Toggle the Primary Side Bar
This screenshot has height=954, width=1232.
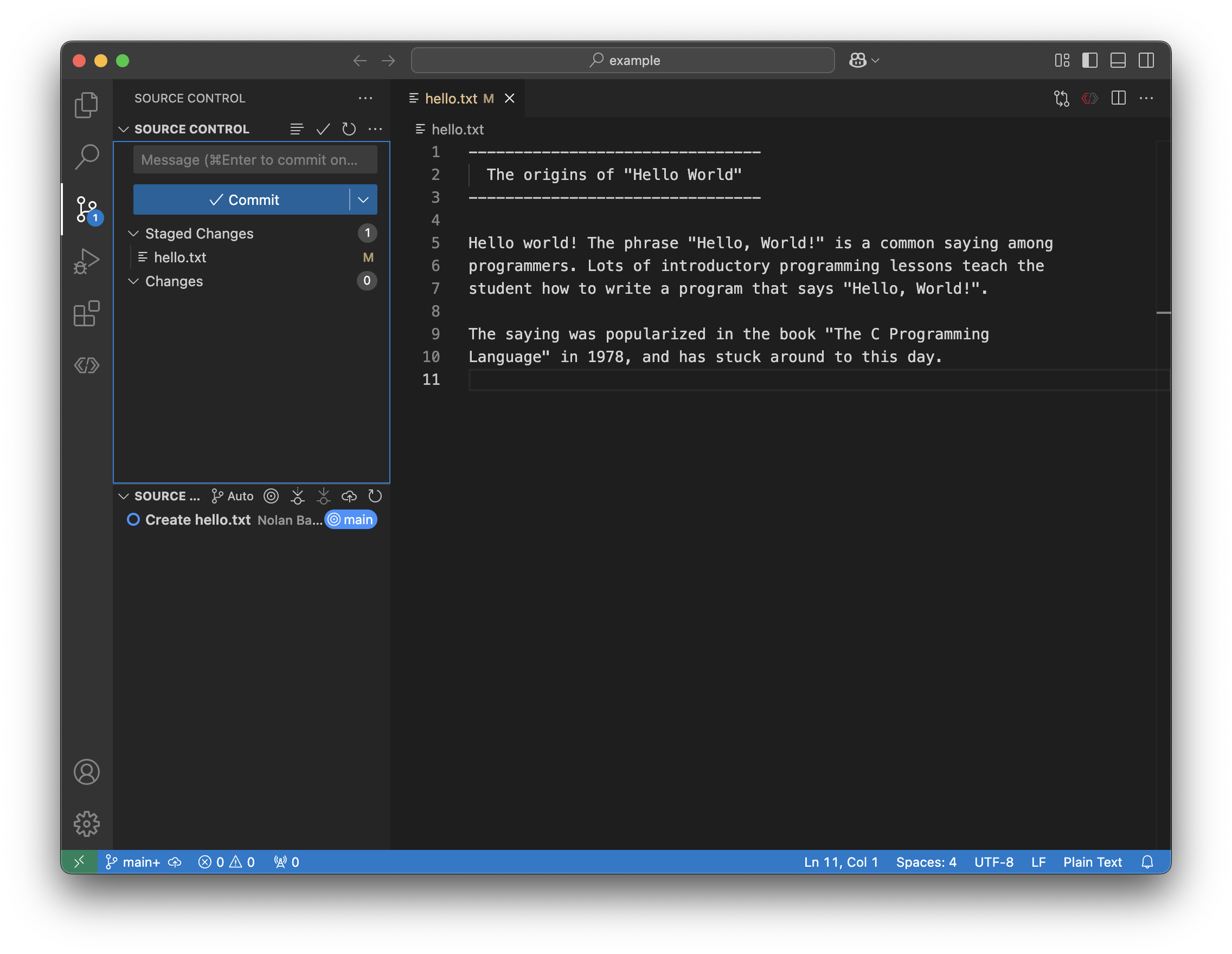click(1090, 60)
